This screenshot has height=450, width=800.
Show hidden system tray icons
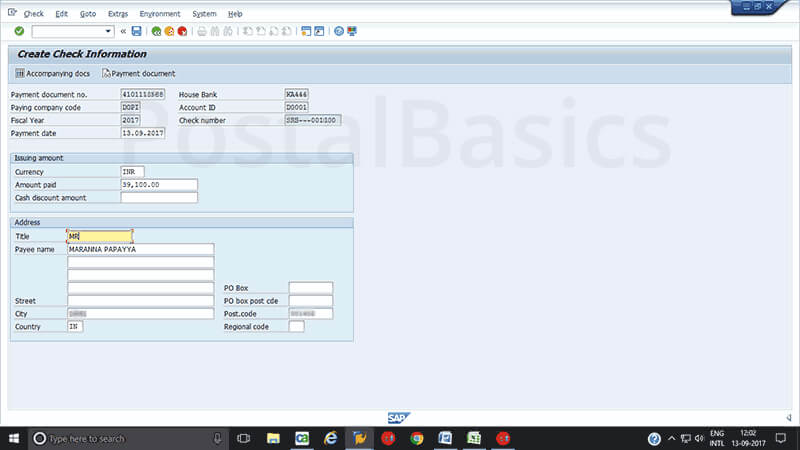672,438
